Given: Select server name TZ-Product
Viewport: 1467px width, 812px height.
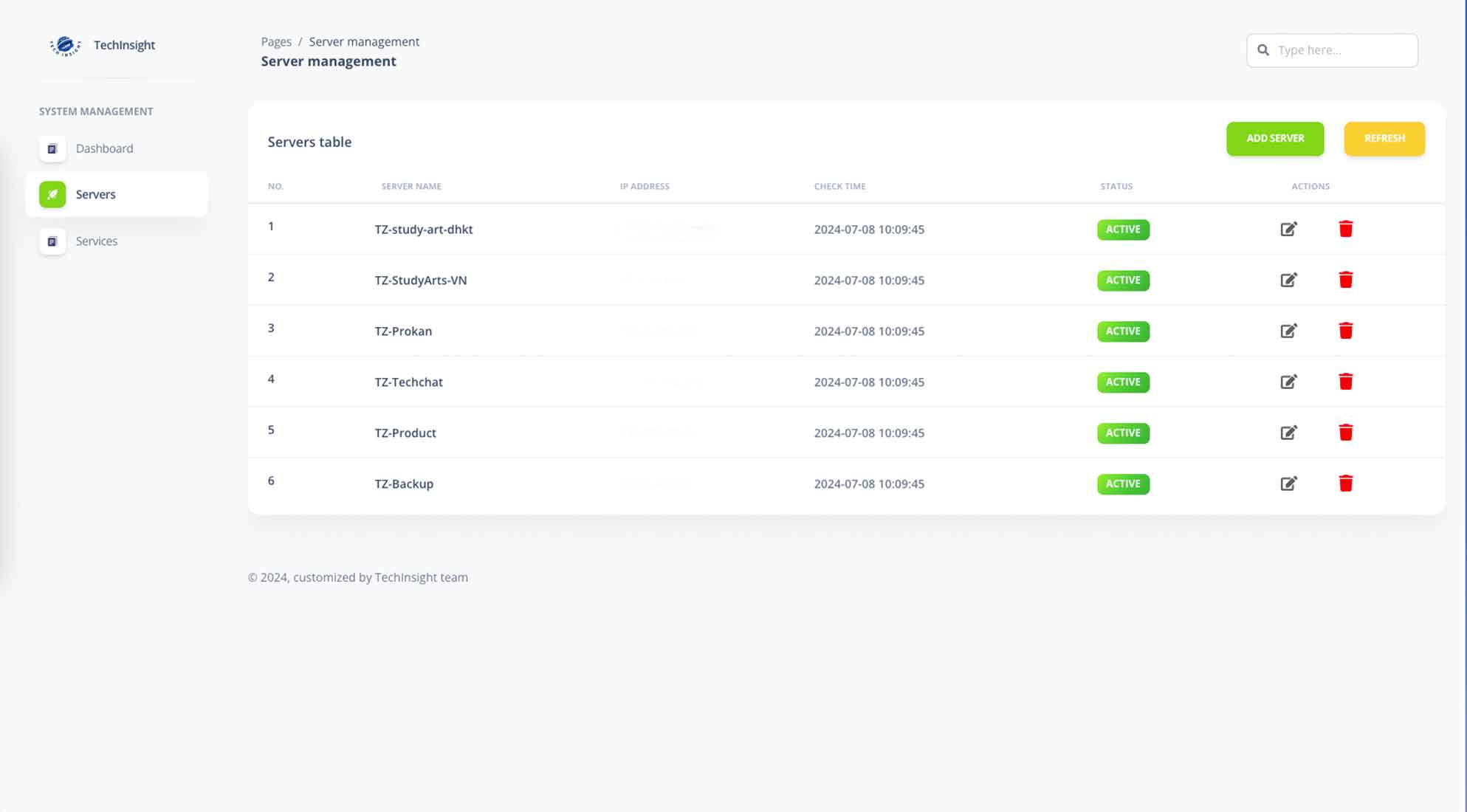Looking at the screenshot, I should coord(405,433).
